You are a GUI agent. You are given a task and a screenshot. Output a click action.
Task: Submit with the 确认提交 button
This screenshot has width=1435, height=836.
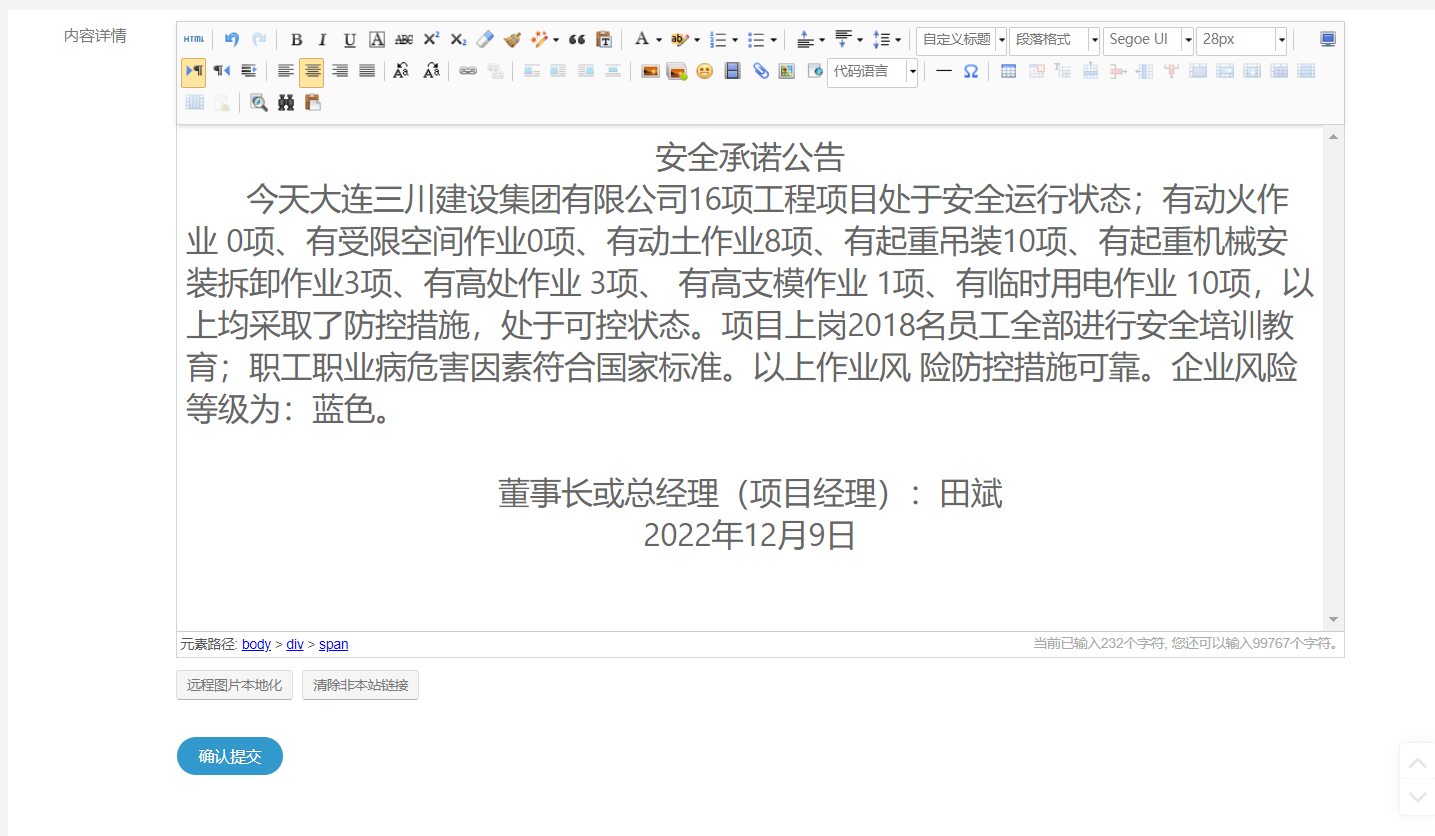point(230,756)
